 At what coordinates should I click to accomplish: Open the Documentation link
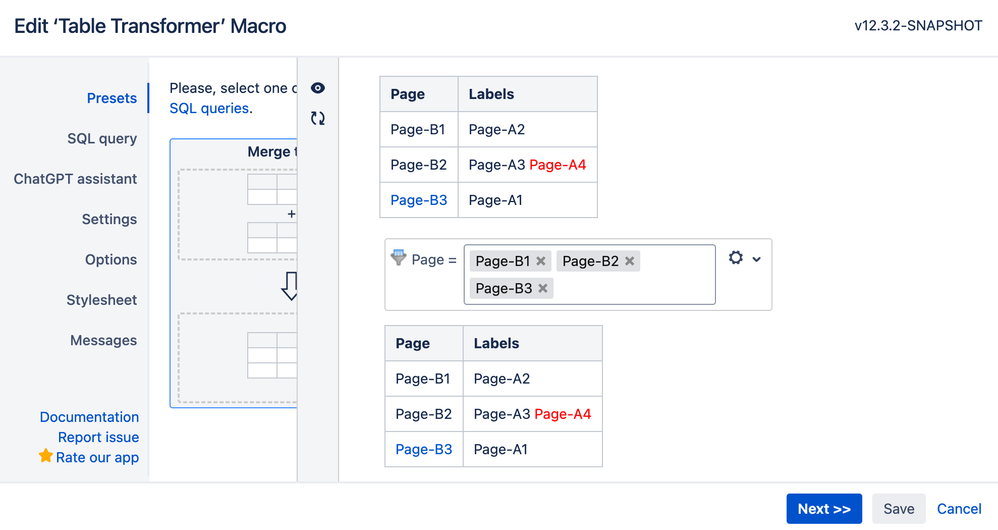pos(89,417)
